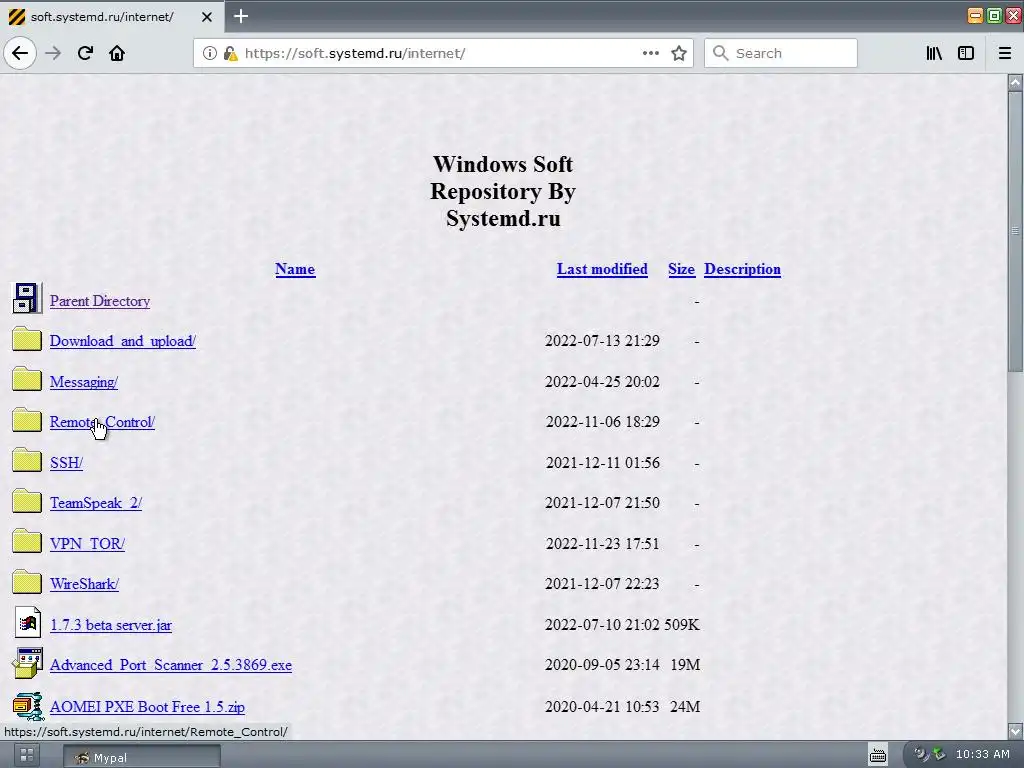
Task: Click the magnifier icon in search box
Action: tap(720, 53)
